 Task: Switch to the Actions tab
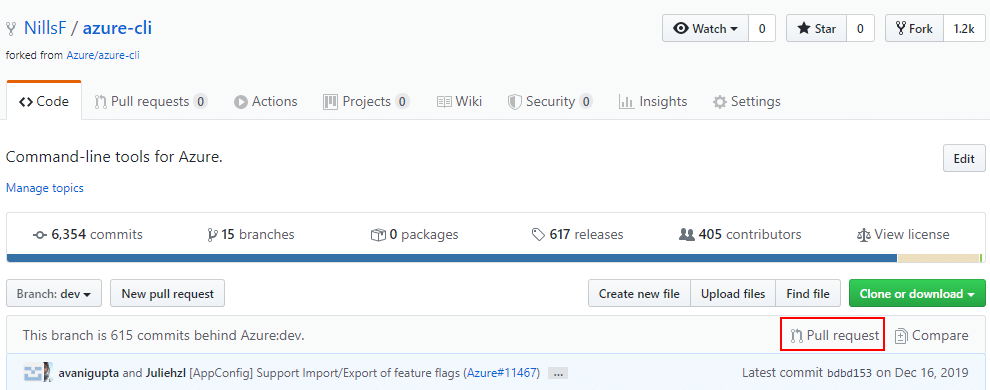point(265,102)
